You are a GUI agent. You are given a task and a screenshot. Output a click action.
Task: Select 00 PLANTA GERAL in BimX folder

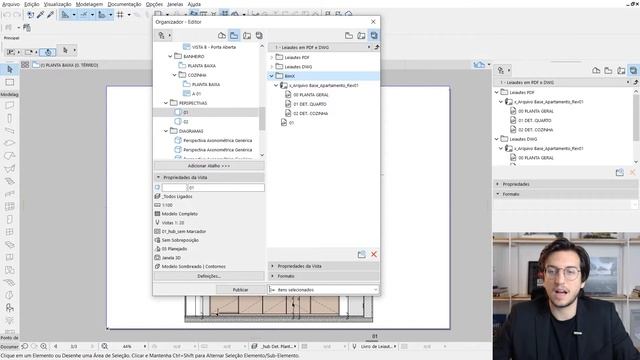(x=311, y=95)
